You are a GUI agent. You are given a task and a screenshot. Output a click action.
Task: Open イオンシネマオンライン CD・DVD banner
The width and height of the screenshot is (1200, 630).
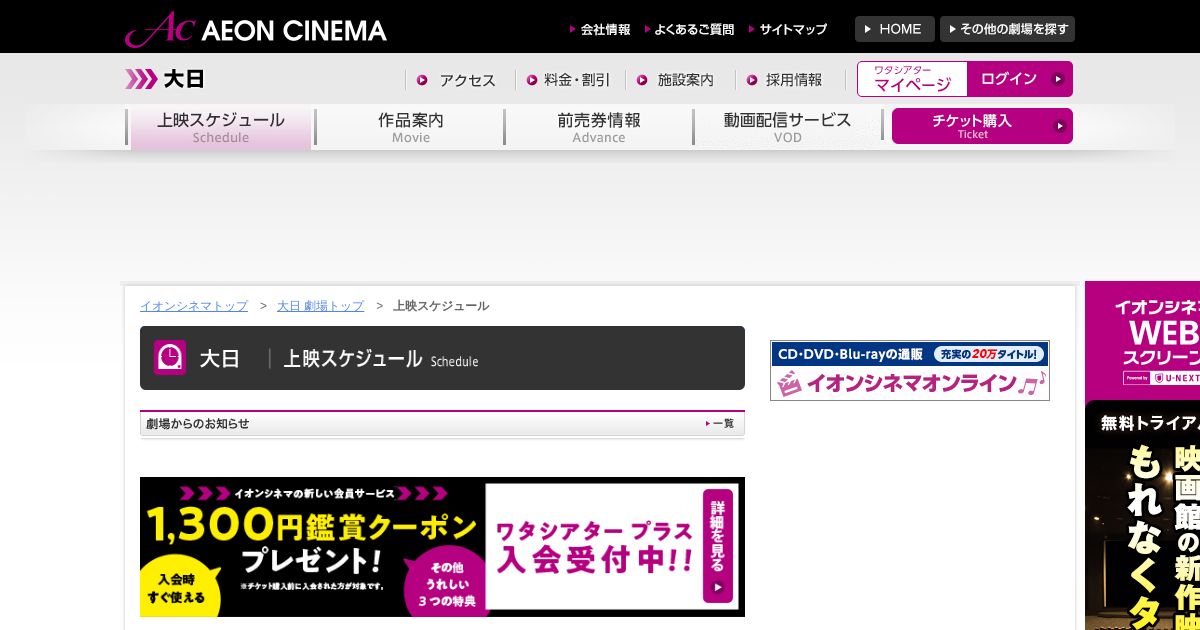click(x=910, y=370)
